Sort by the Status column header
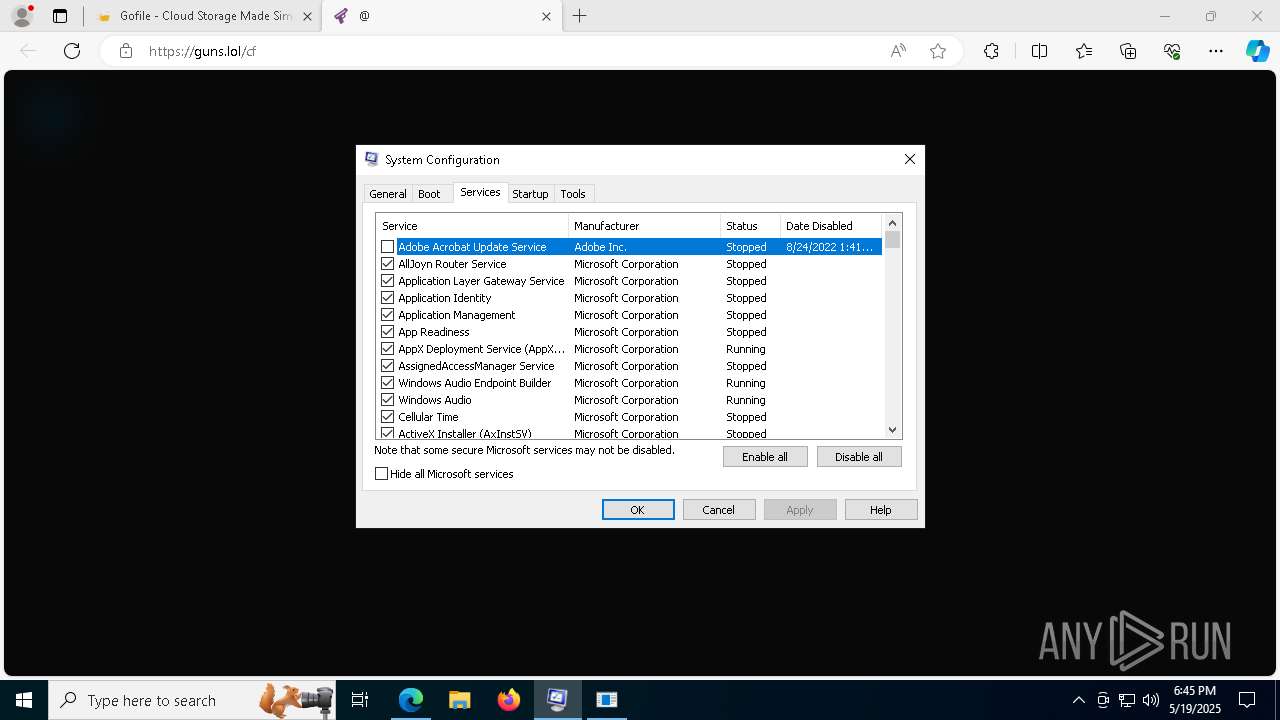Screen dimensions: 1280x720 pos(751,226)
